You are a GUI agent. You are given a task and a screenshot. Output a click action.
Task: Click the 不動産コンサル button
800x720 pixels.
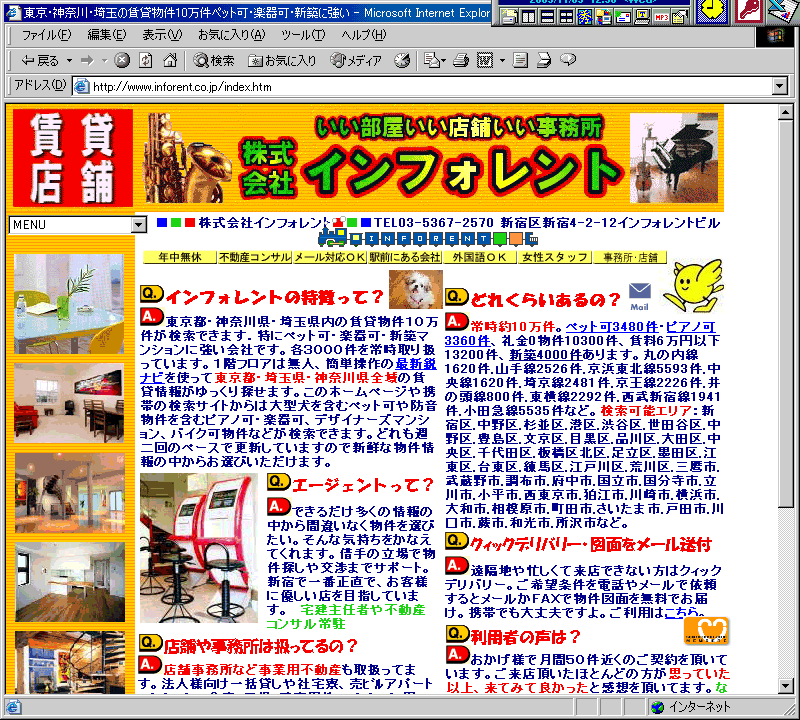coord(255,257)
